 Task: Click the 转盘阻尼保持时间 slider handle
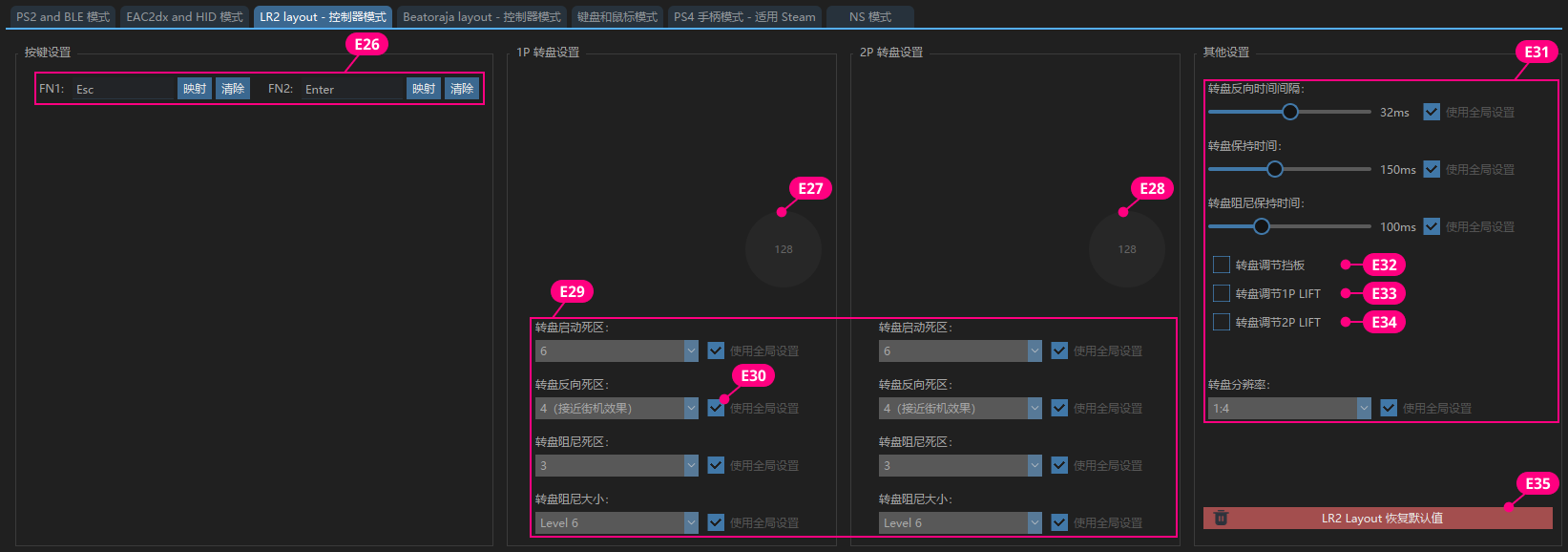(x=1261, y=226)
